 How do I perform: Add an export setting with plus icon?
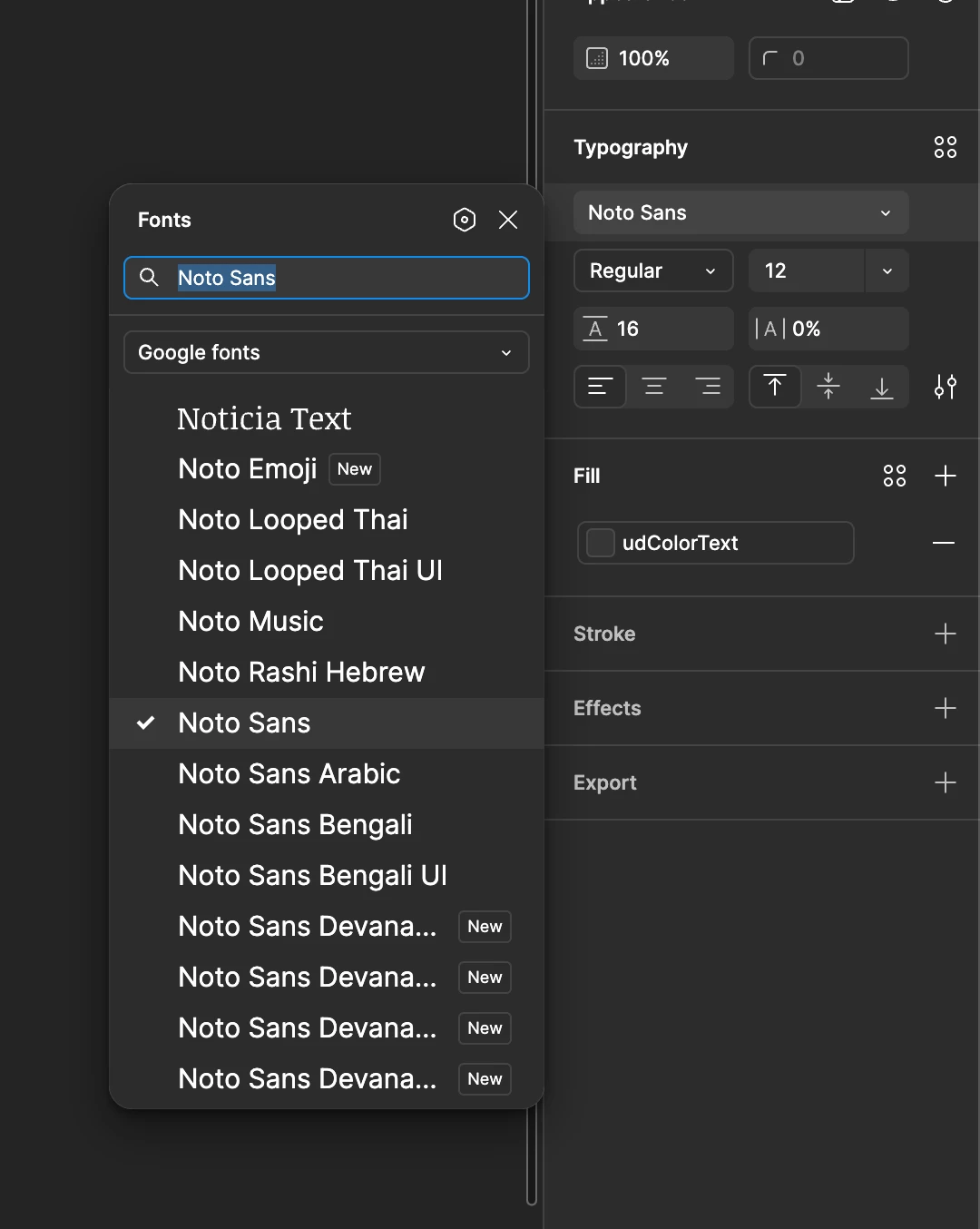pyautogui.click(x=946, y=782)
